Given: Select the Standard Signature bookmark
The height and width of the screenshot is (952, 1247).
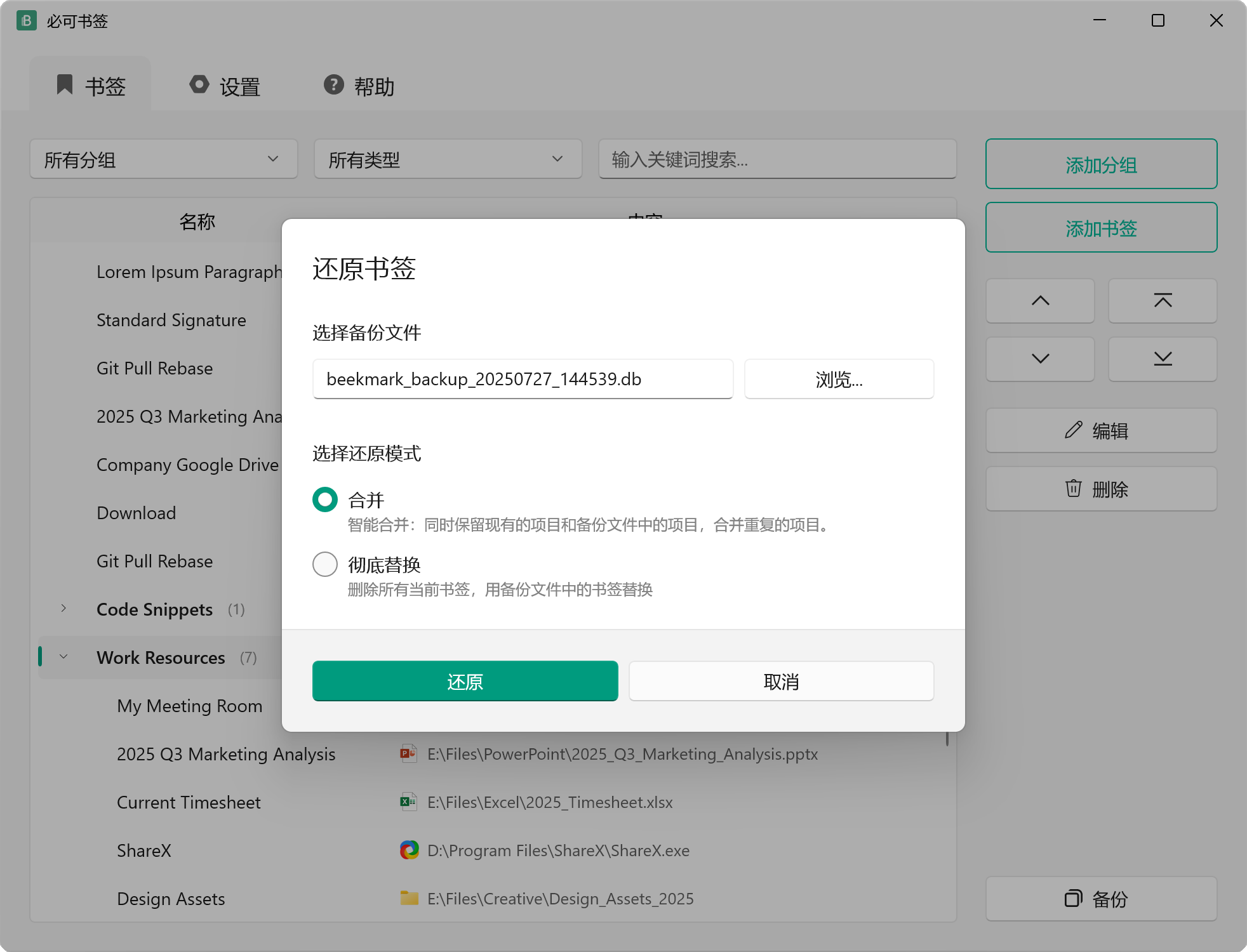Looking at the screenshot, I should coord(171,320).
